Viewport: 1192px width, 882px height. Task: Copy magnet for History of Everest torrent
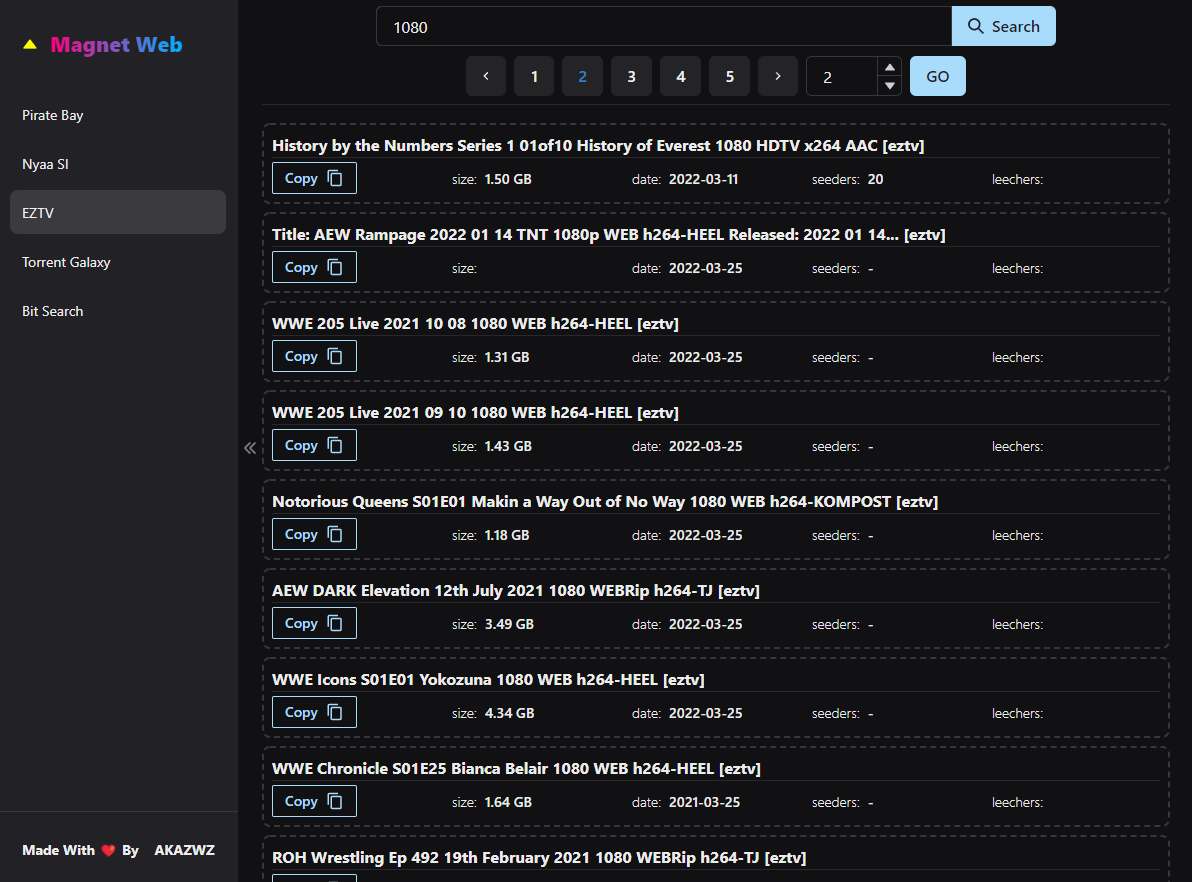click(314, 178)
